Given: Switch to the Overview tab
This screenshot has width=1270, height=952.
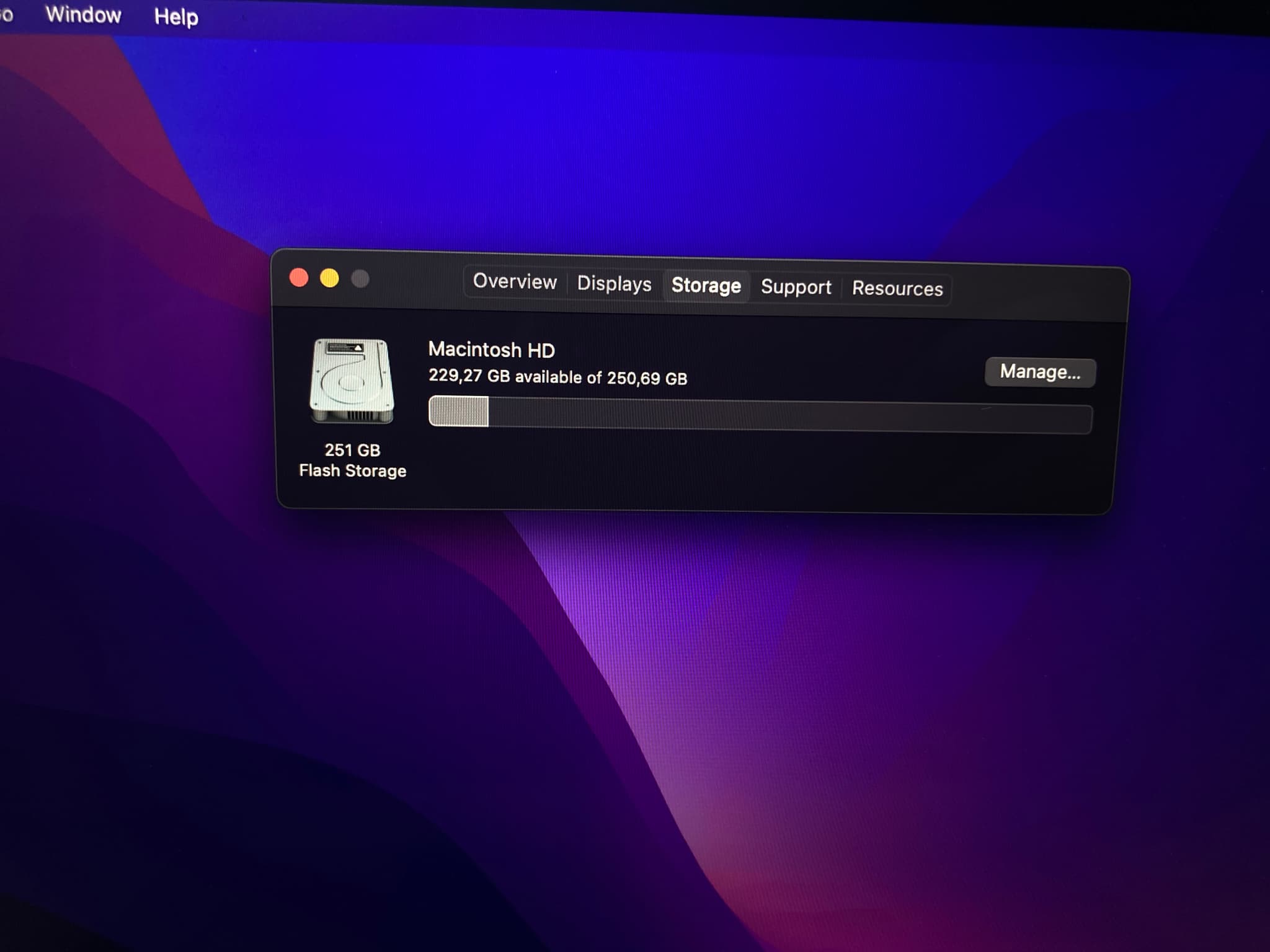Looking at the screenshot, I should point(515,281).
